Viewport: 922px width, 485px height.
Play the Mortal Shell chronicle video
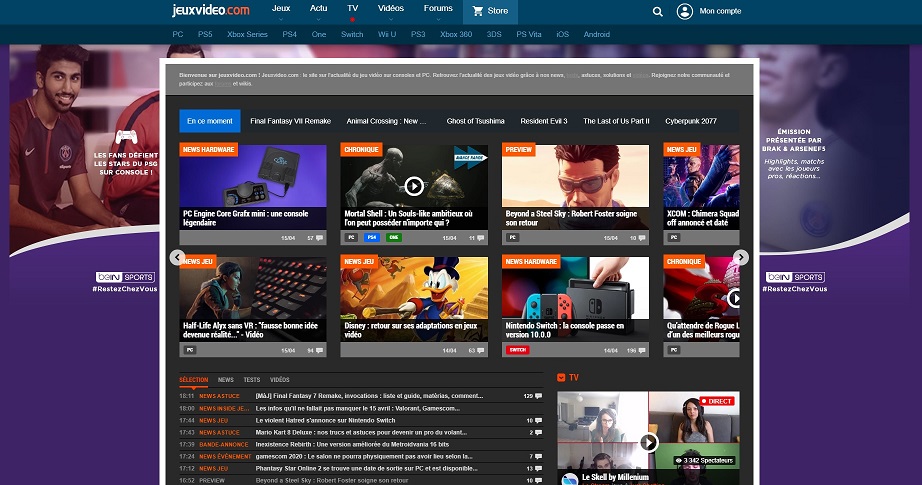coord(414,186)
